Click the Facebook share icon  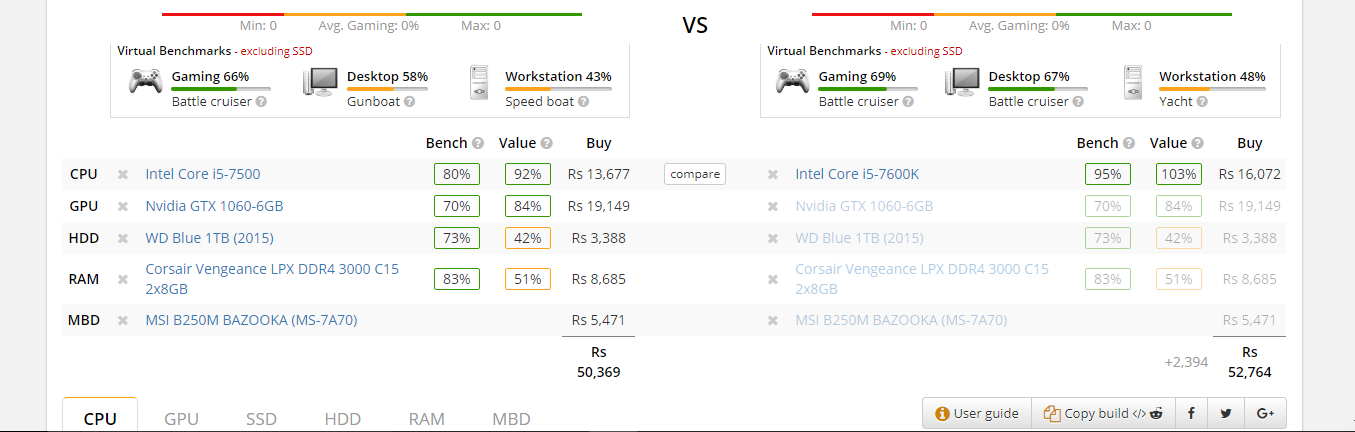point(1192,413)
